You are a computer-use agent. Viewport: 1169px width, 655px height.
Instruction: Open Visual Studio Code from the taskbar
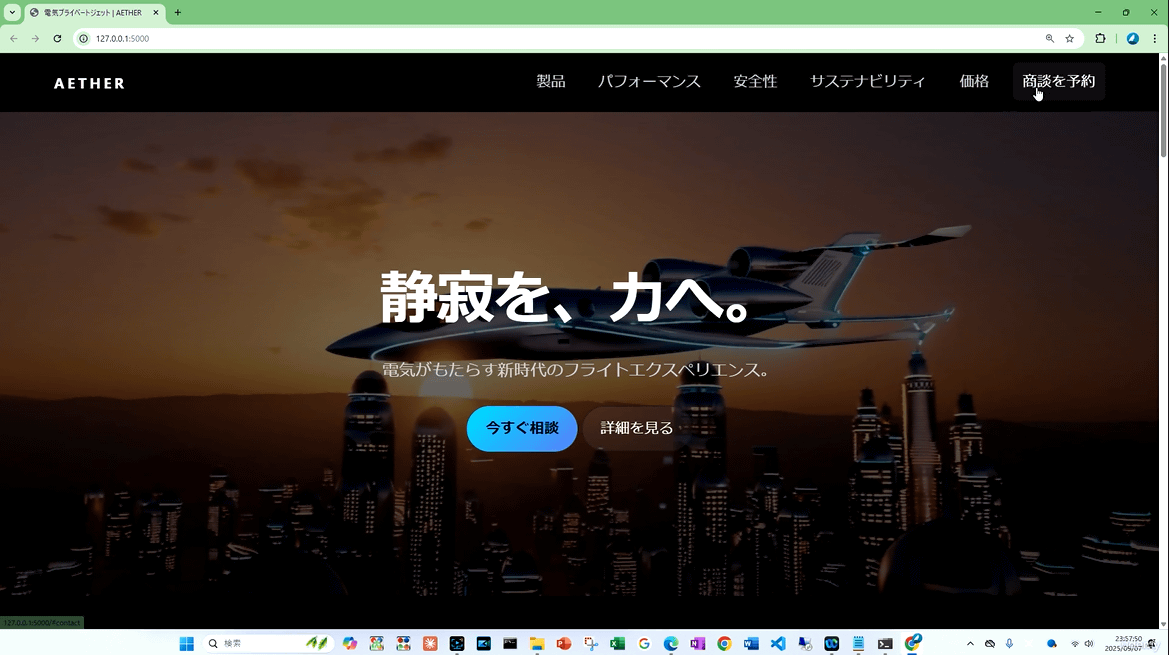coord(778,644)
